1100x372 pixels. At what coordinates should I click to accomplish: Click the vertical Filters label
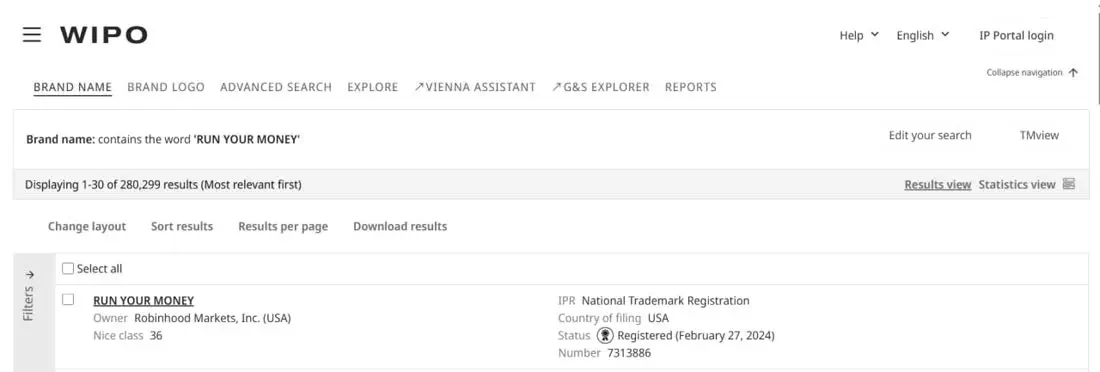(x=29, y=303)
